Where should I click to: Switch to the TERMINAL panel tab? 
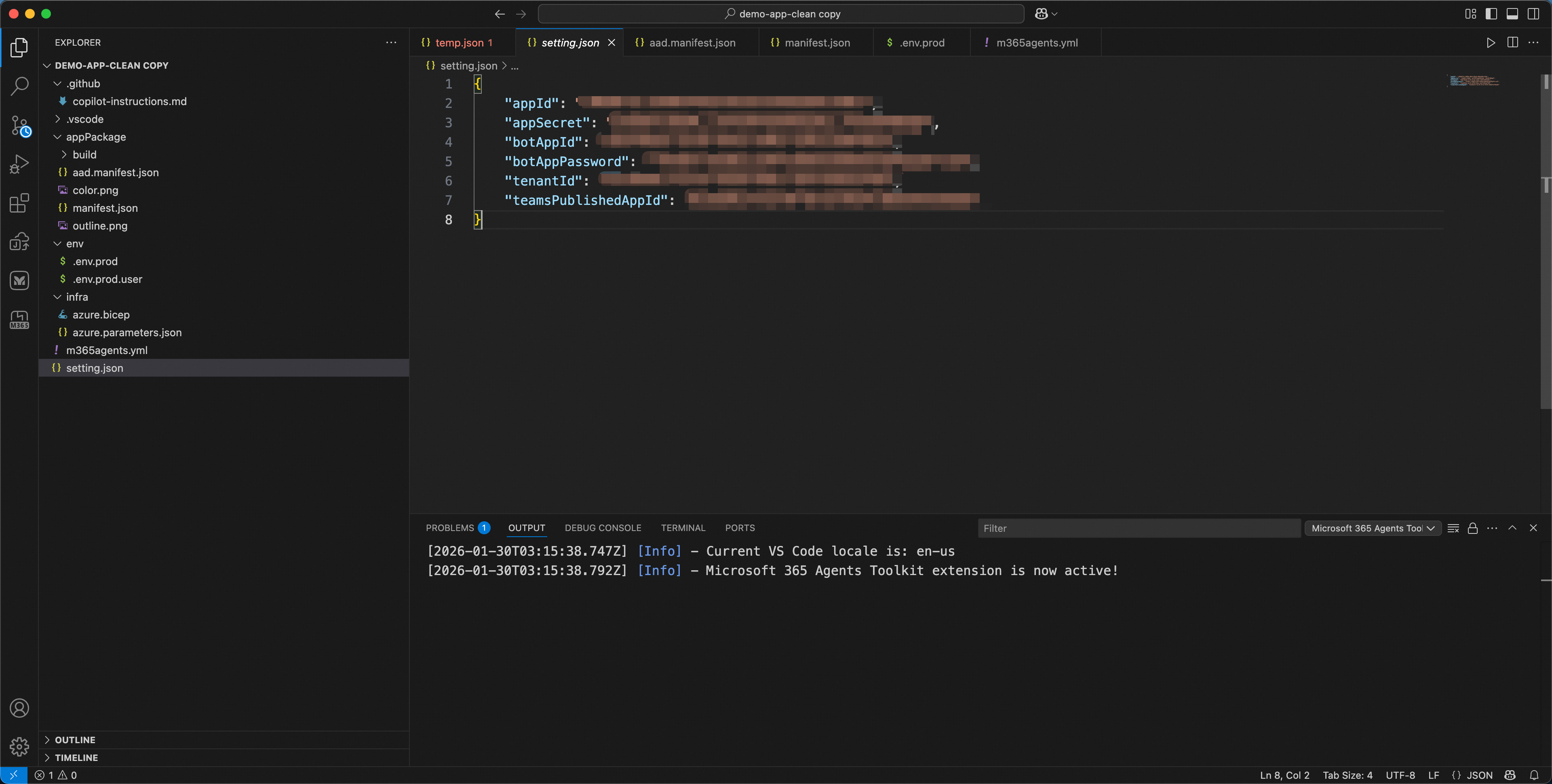683,528
